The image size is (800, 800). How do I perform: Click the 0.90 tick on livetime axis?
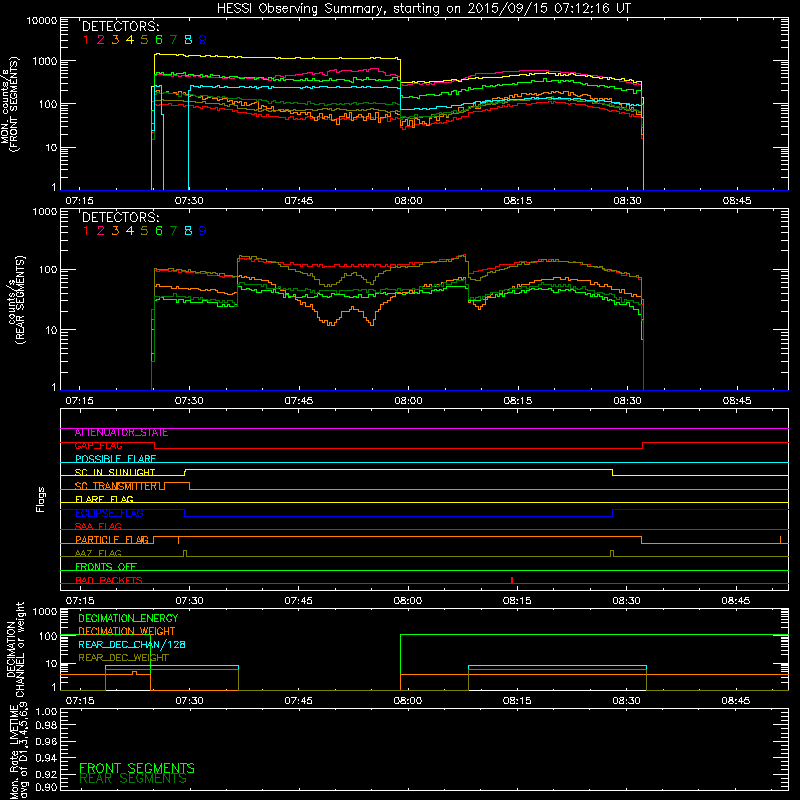pyautogui.click(x=46, y=787)
